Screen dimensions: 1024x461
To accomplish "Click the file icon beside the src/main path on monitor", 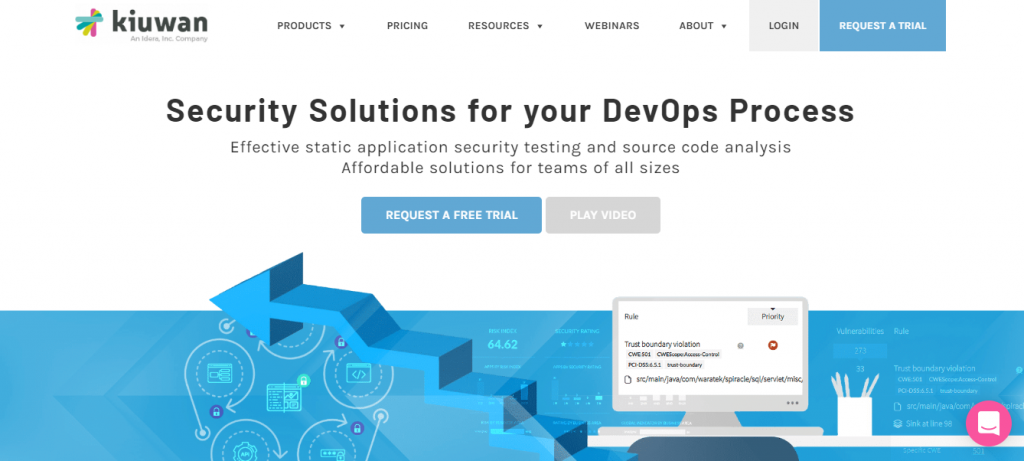I will [628, 379].
